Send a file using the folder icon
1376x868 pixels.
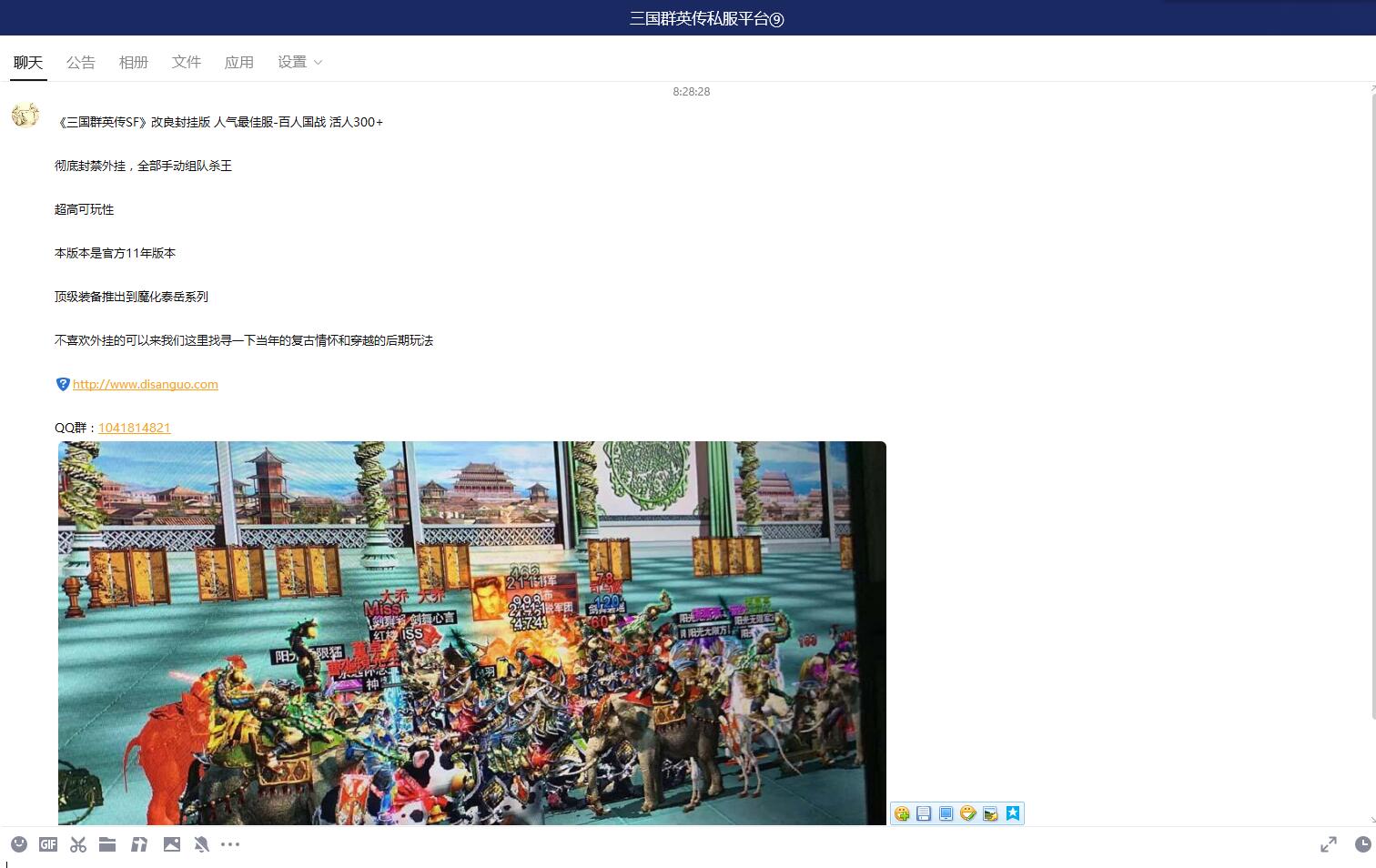pyautogui.click(x=107, y=844)
